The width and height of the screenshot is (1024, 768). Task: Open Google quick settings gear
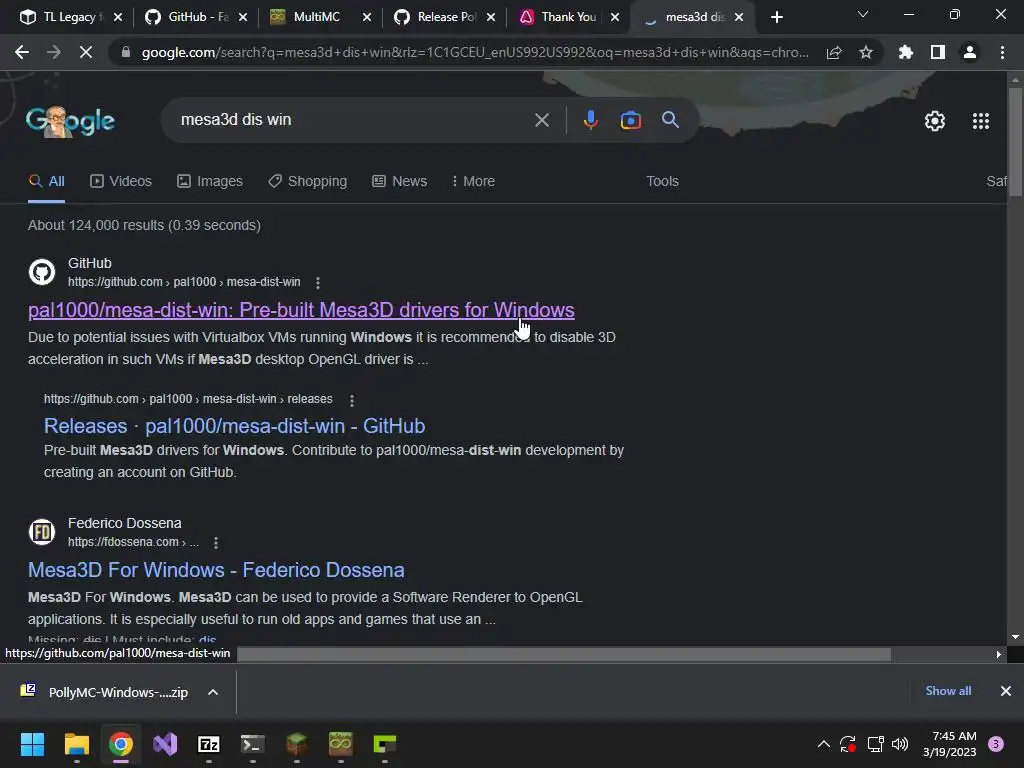(x=935, y=121)
